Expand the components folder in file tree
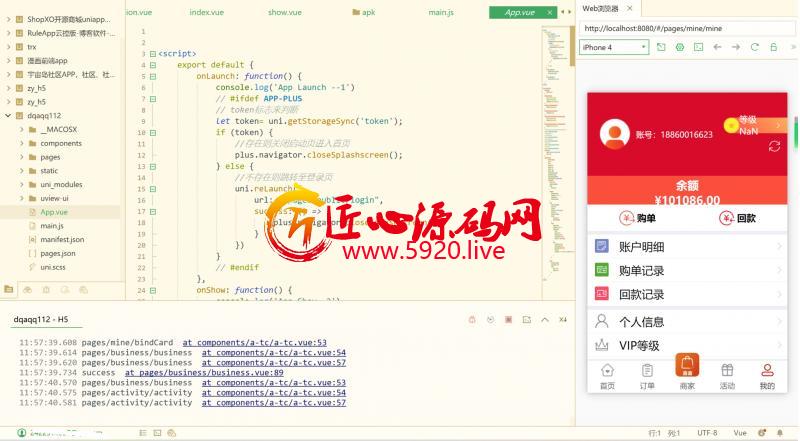The image size is (800, 441). click(22, 143)
